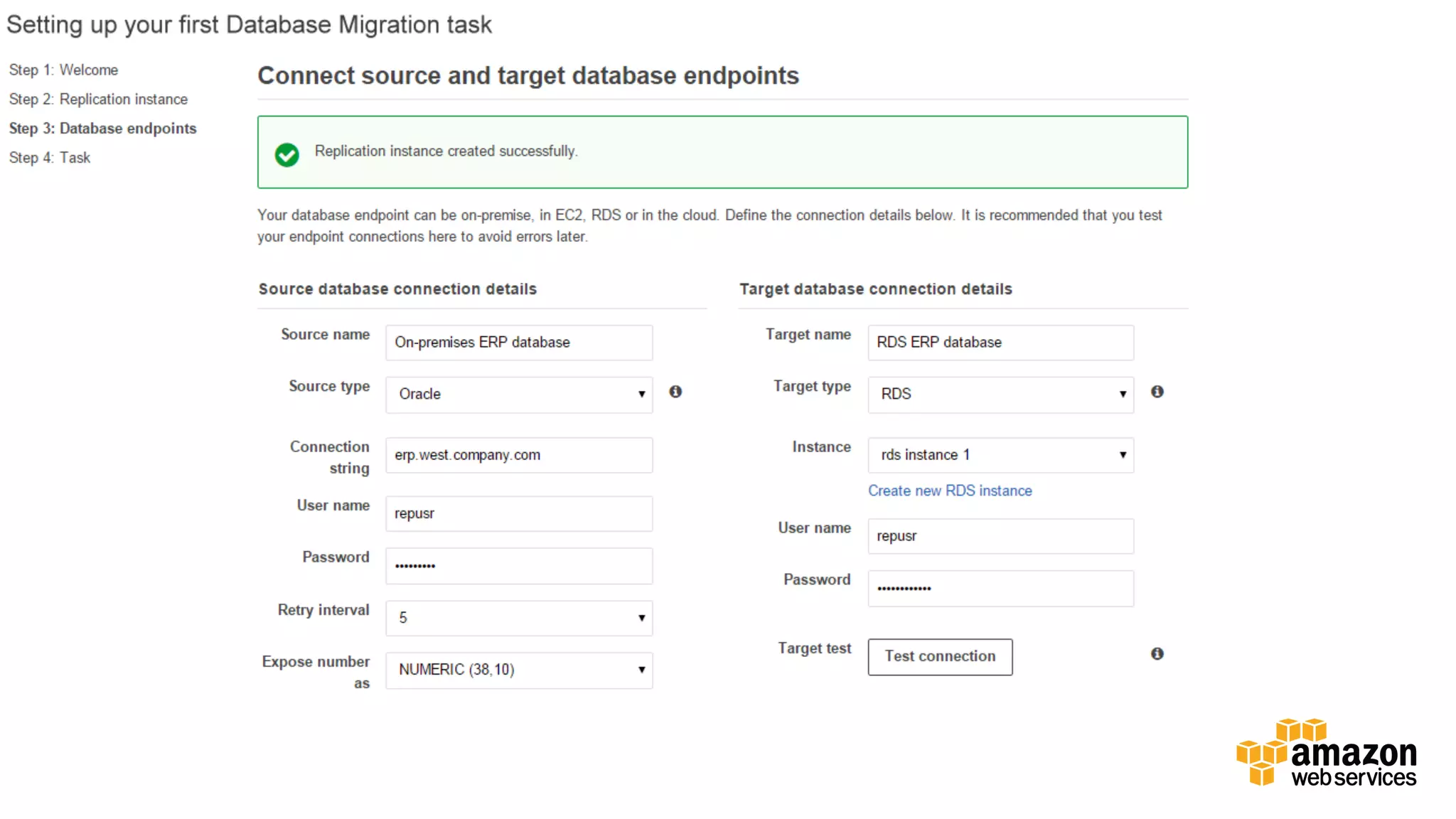The image size is (1456, 819).
Task: Click the green success checkmark icon
Action: point(287,154)
